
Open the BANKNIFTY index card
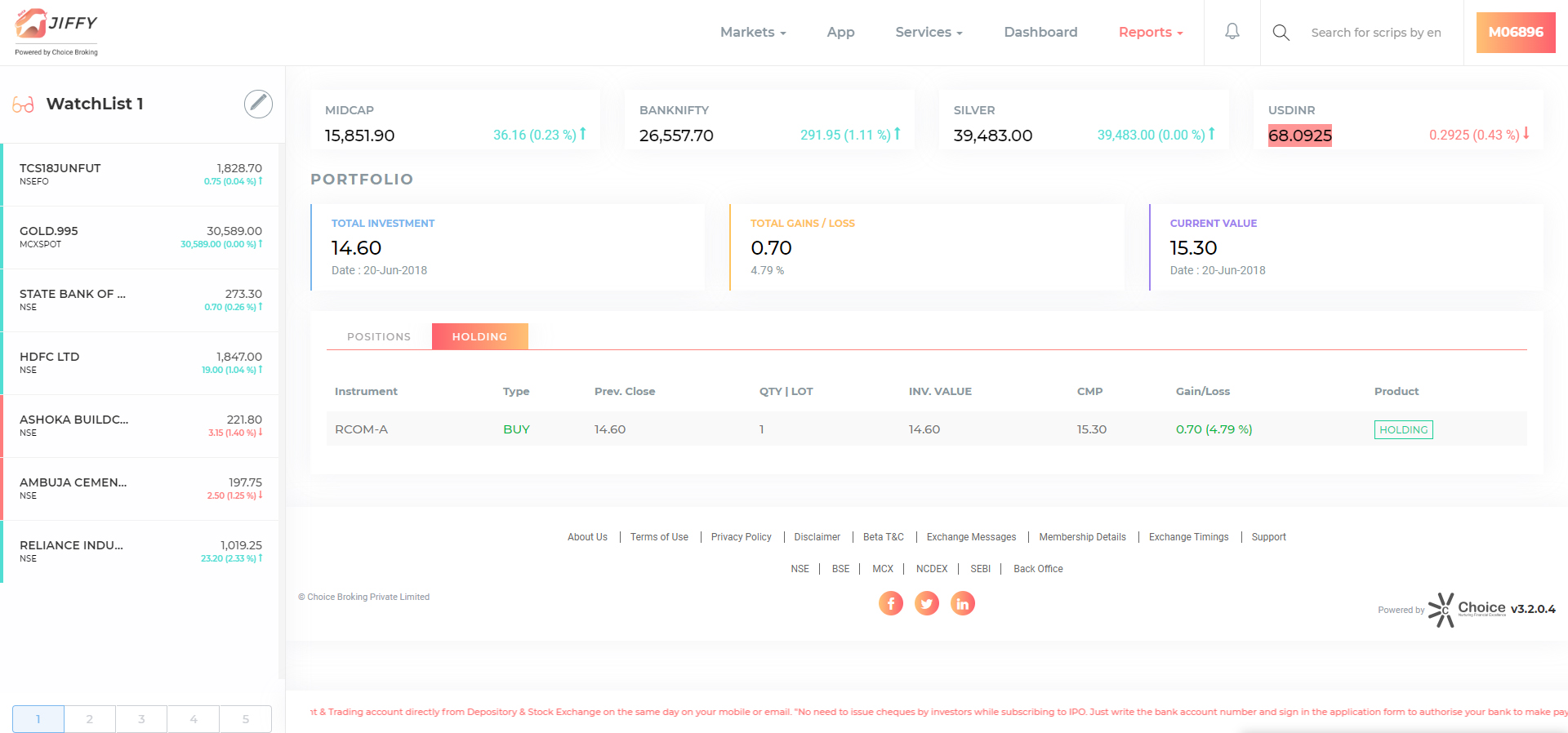(x=769, y=120)
